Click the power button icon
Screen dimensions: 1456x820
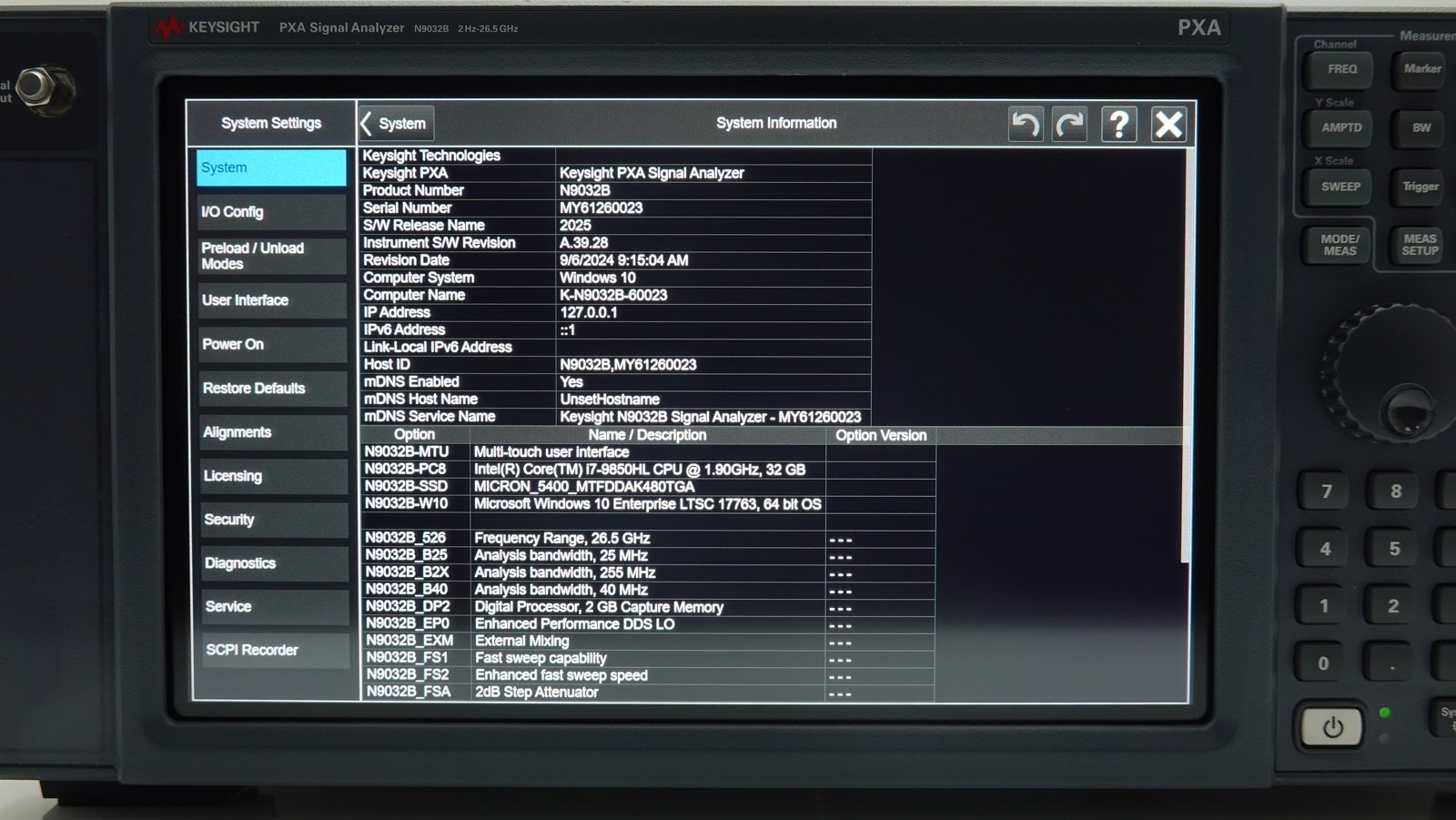click(x=1332, y=727)
